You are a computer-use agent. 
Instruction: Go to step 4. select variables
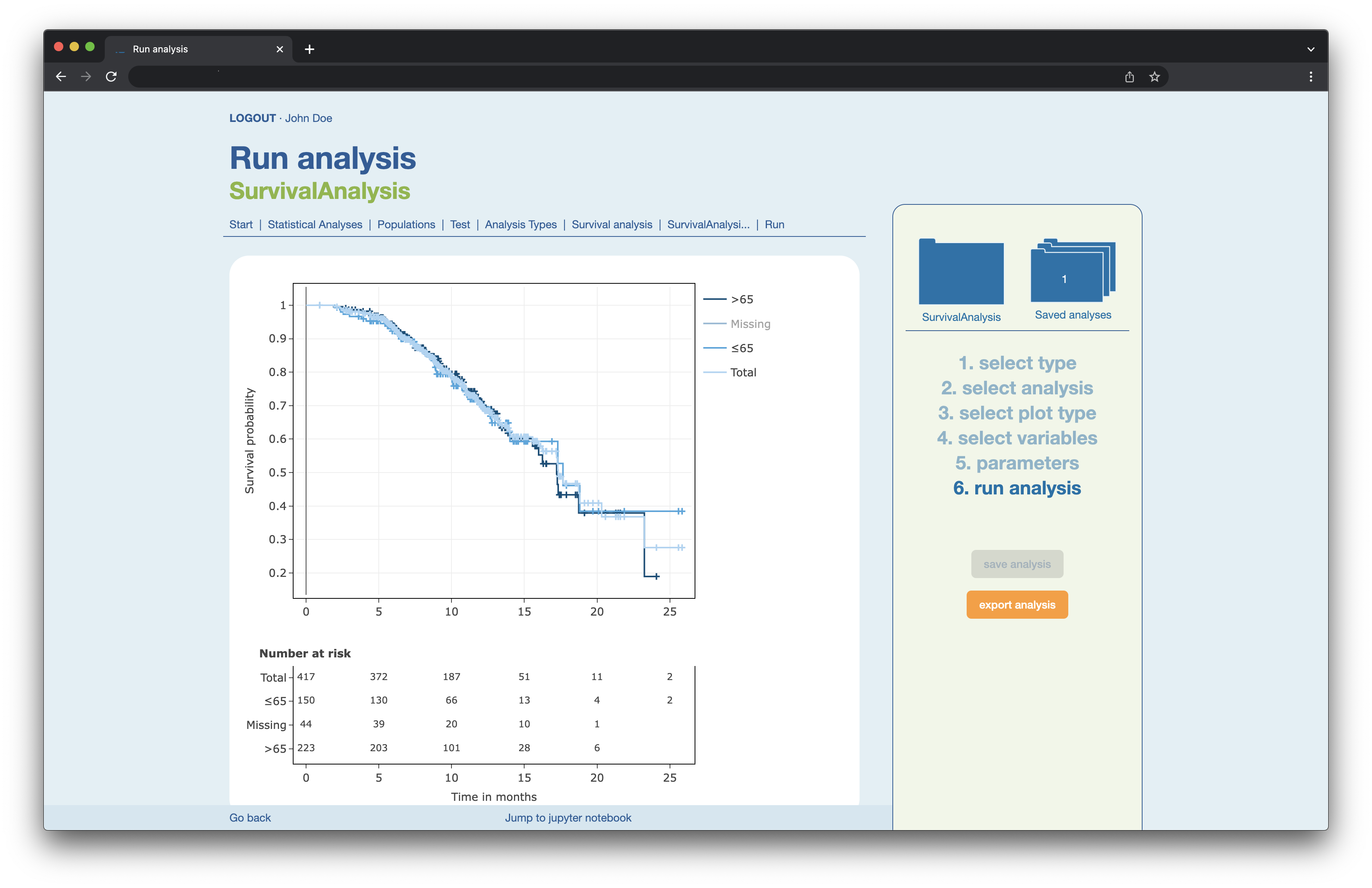(x=1017, y=438)
